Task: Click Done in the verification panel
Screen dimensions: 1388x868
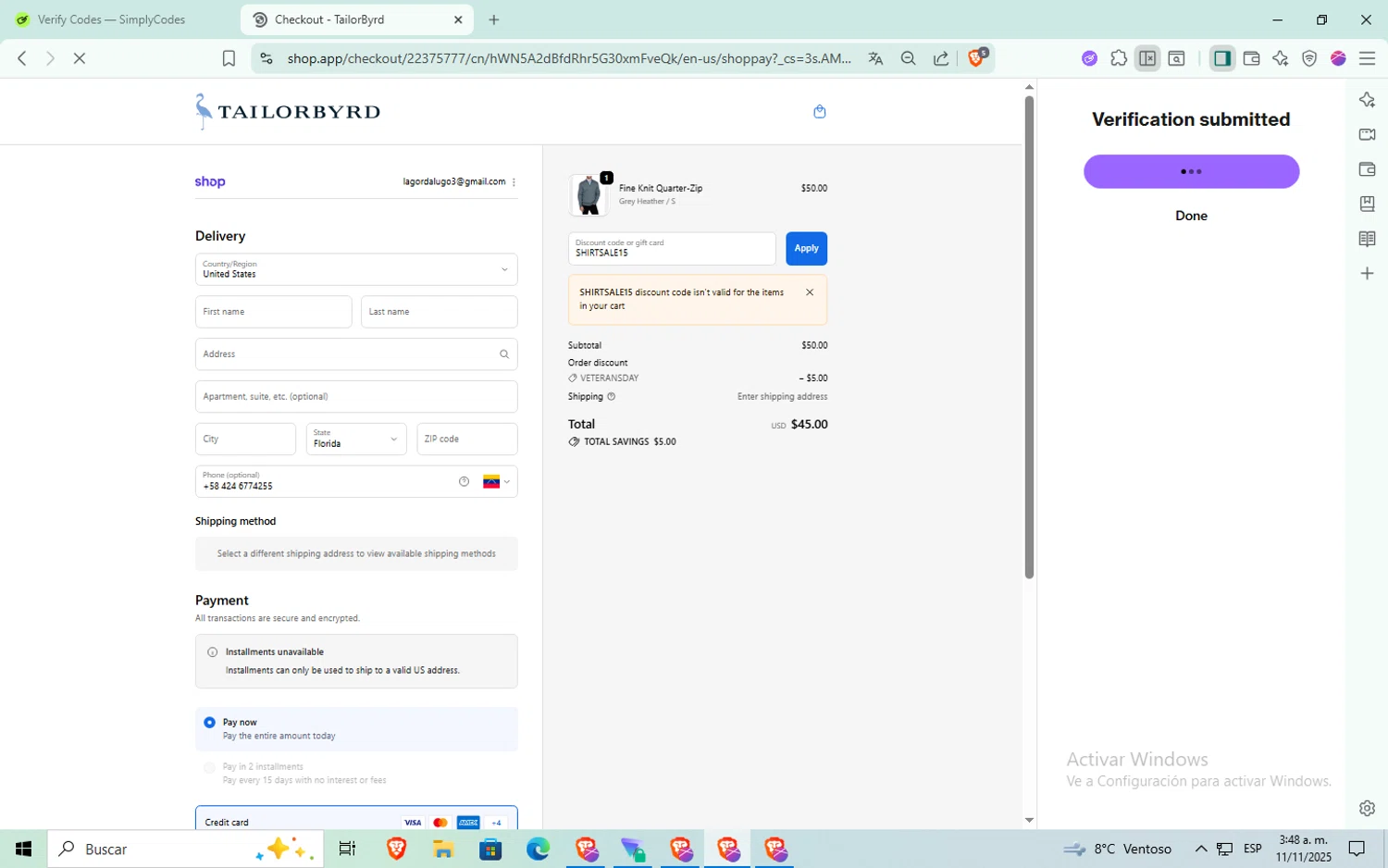Action: pos(1191,216)
